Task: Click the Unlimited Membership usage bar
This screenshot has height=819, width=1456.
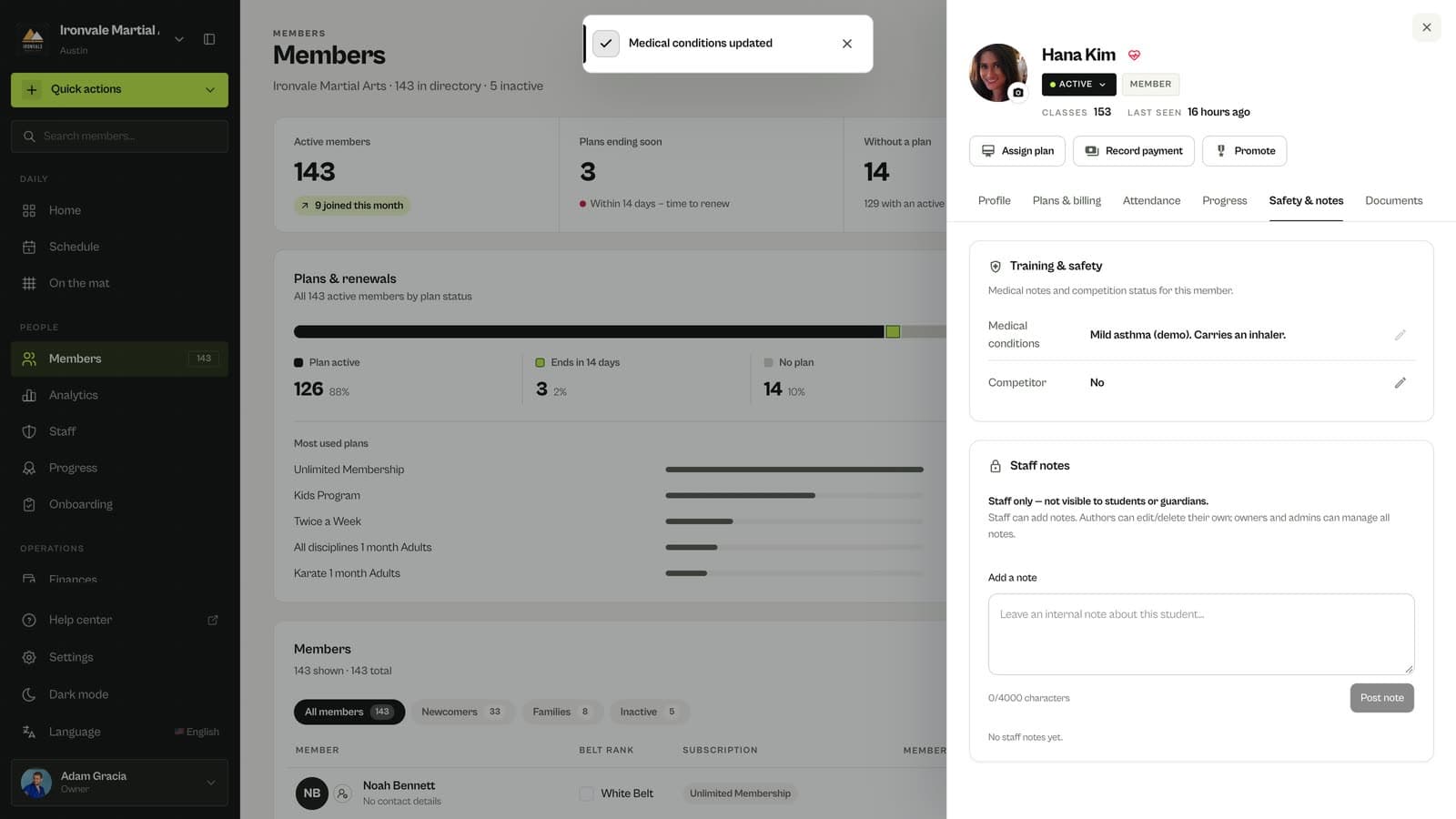Action: point(794,470)
